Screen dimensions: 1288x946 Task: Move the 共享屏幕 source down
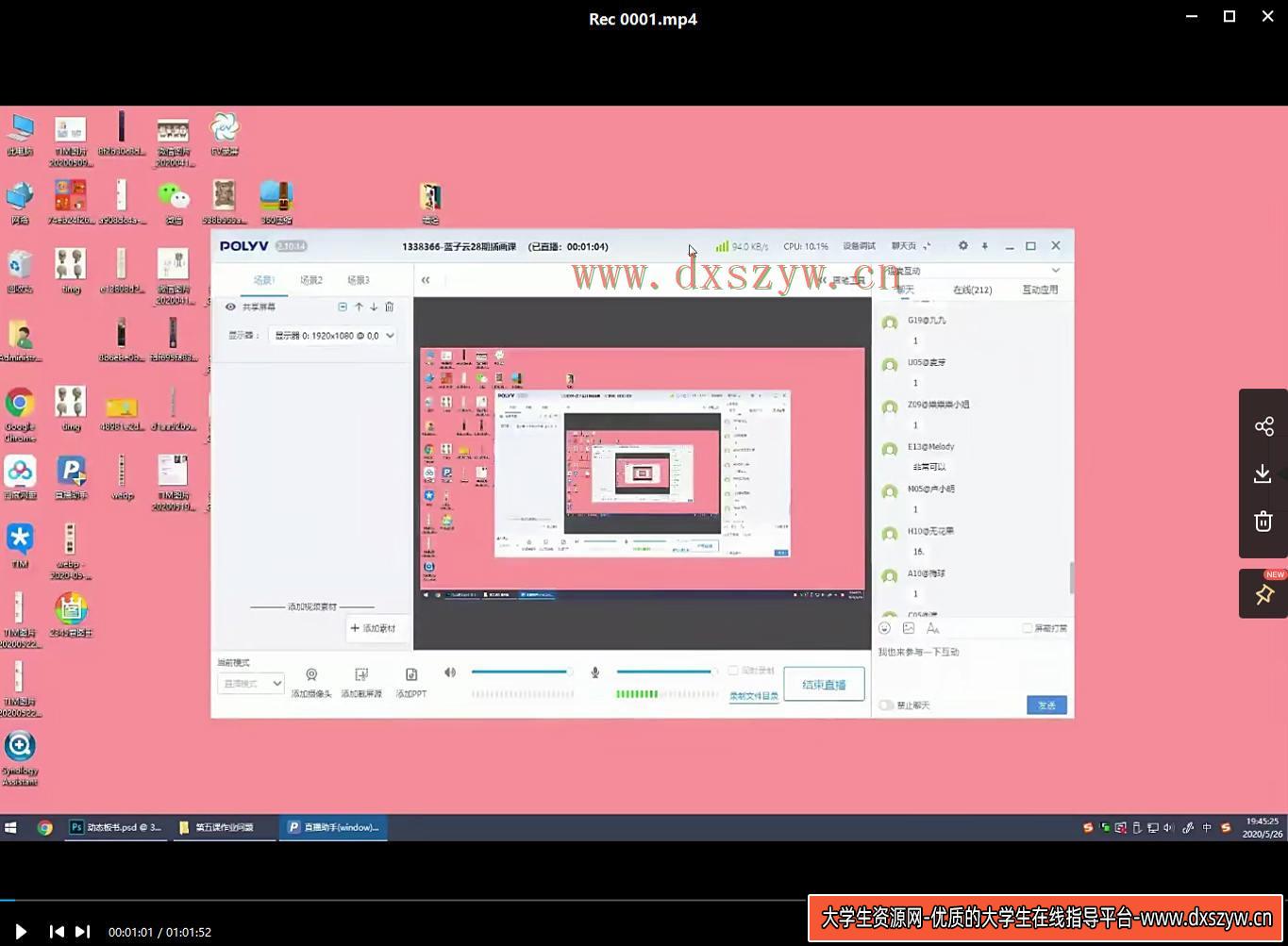[374, 307]
